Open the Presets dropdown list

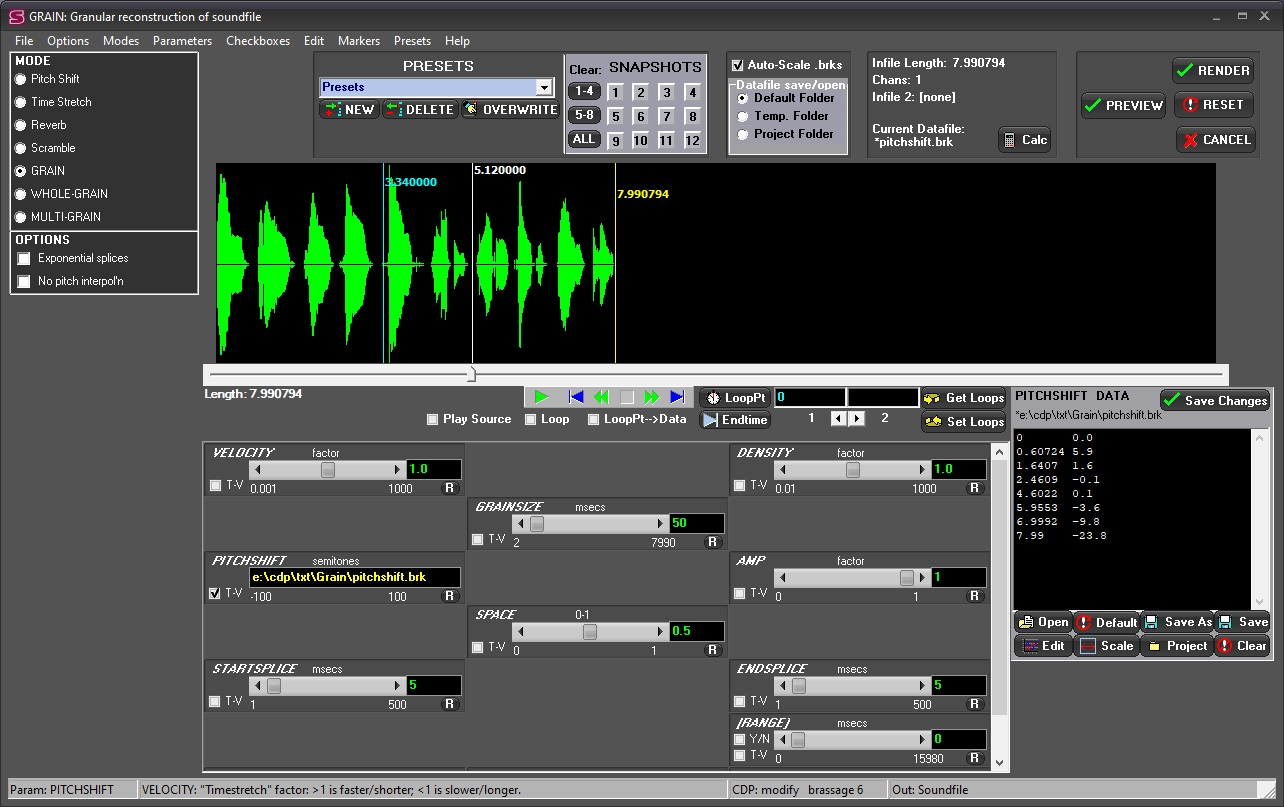544,88
